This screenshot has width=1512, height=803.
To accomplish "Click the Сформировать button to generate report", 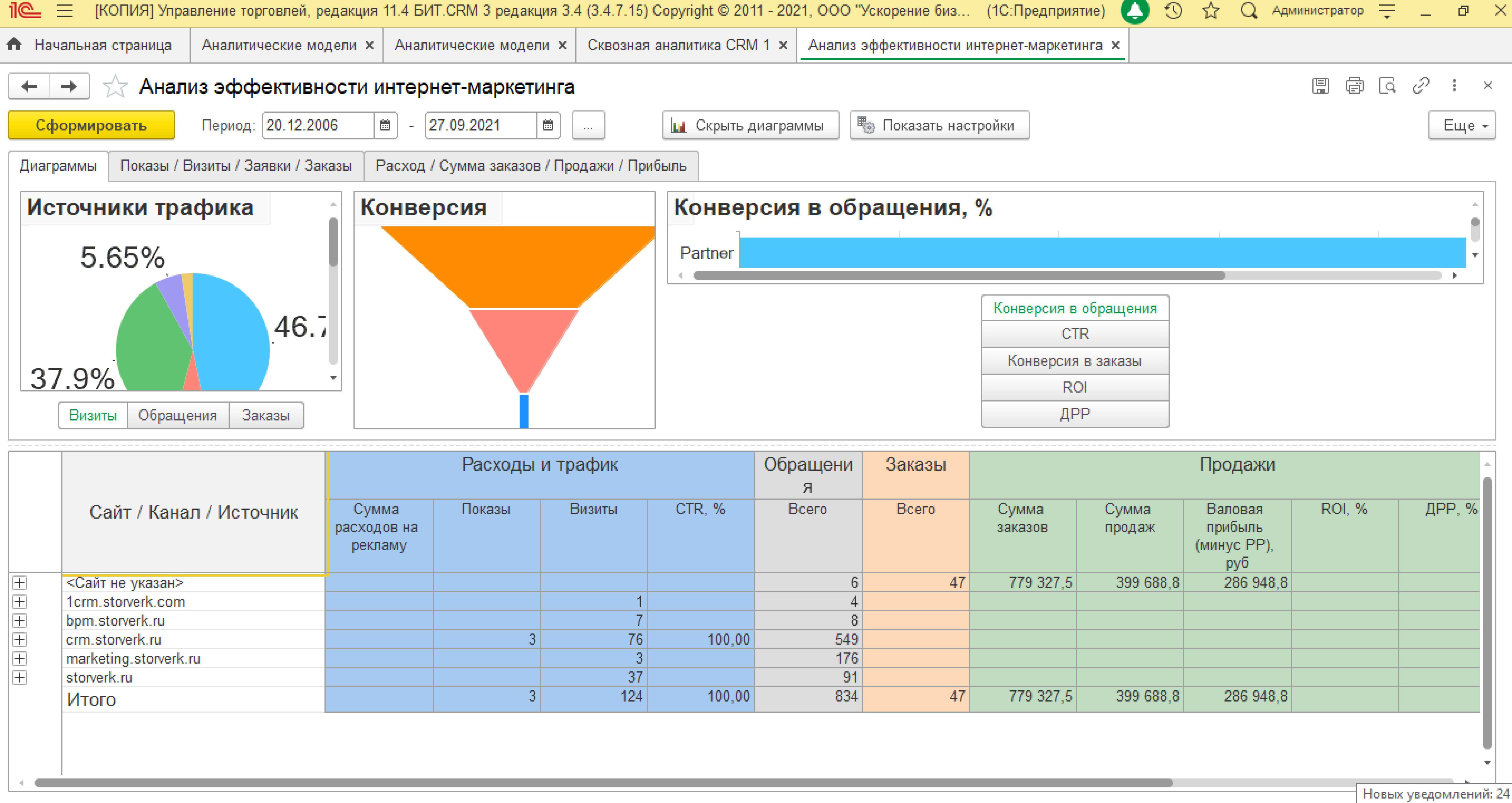I will [x=91, y=125].
